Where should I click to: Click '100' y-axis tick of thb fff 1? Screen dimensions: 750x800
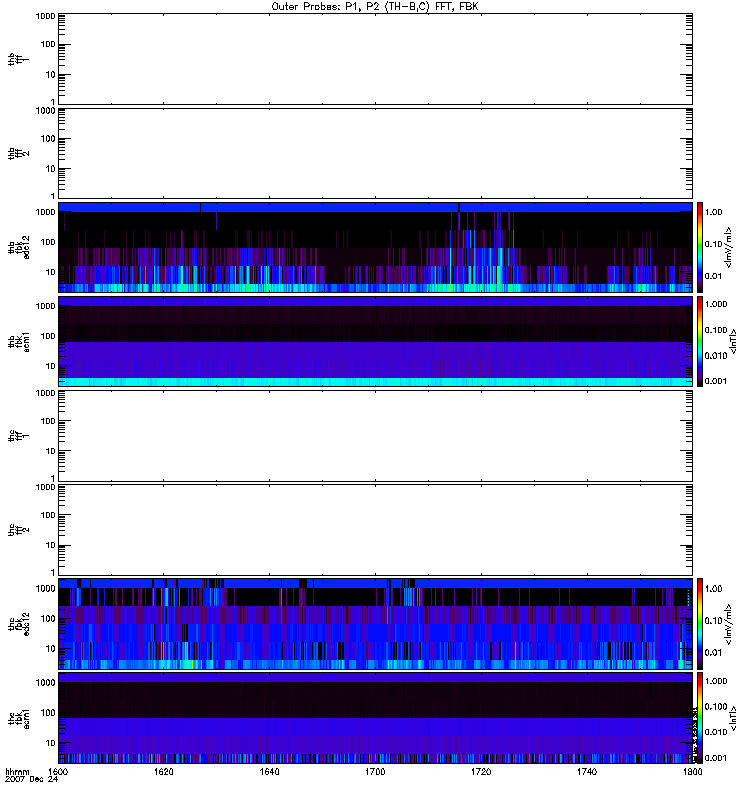48,44
